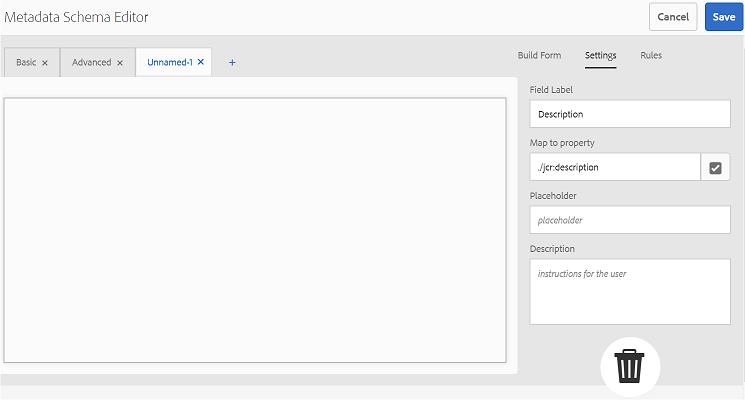Click the Save button

(x=723, y=17)
